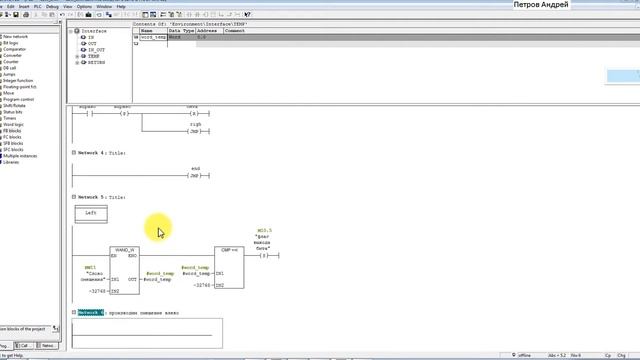Open Converter category in catalog

pos(13,56)
